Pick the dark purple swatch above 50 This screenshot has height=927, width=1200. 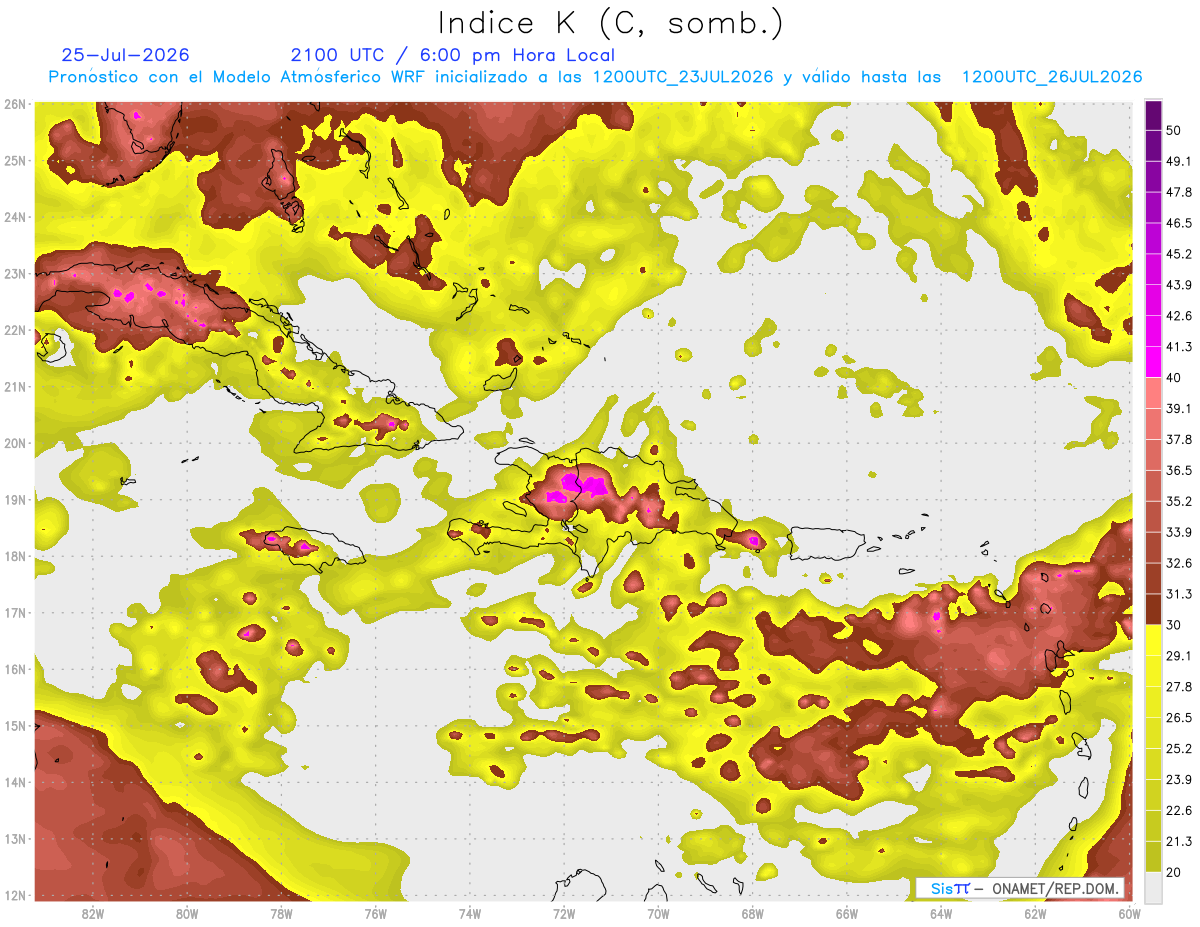pos(1153,115)
